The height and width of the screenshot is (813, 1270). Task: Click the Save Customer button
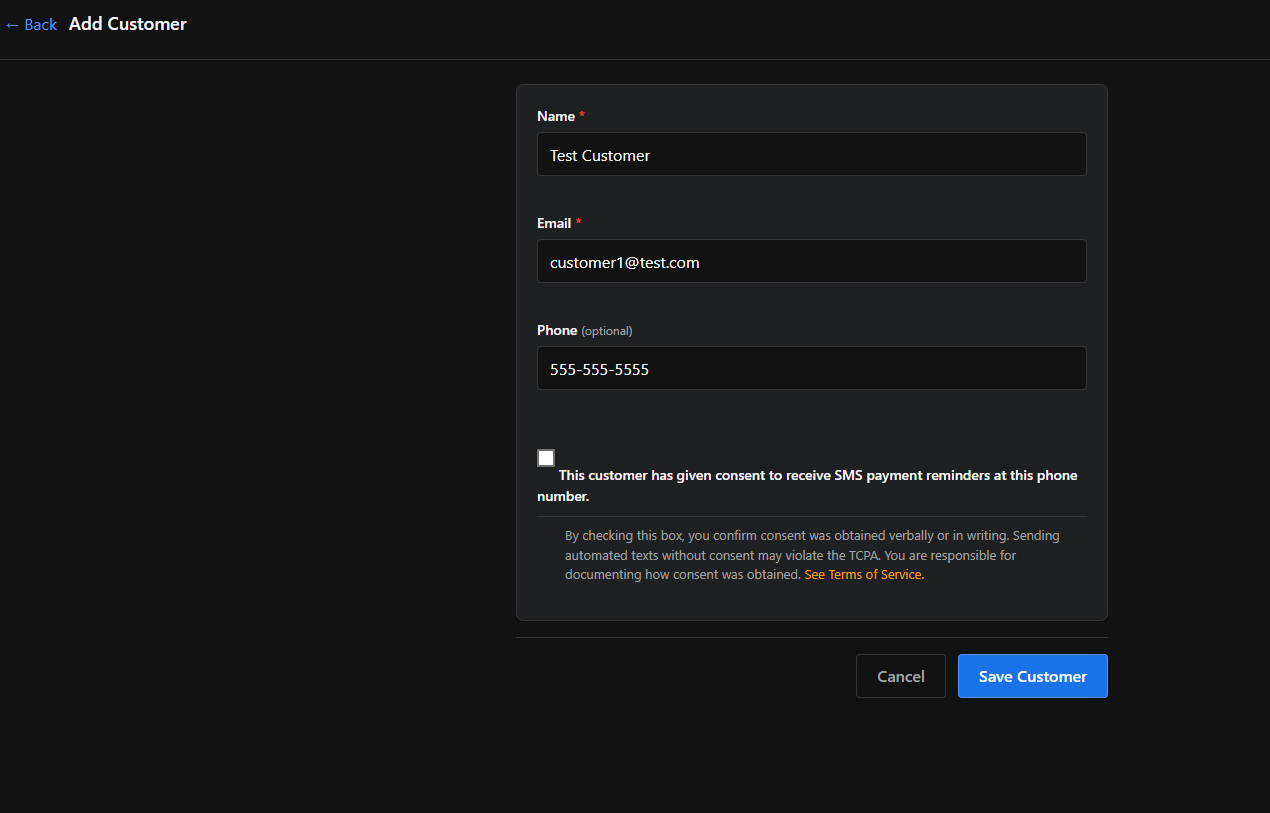coord(1032,676)
